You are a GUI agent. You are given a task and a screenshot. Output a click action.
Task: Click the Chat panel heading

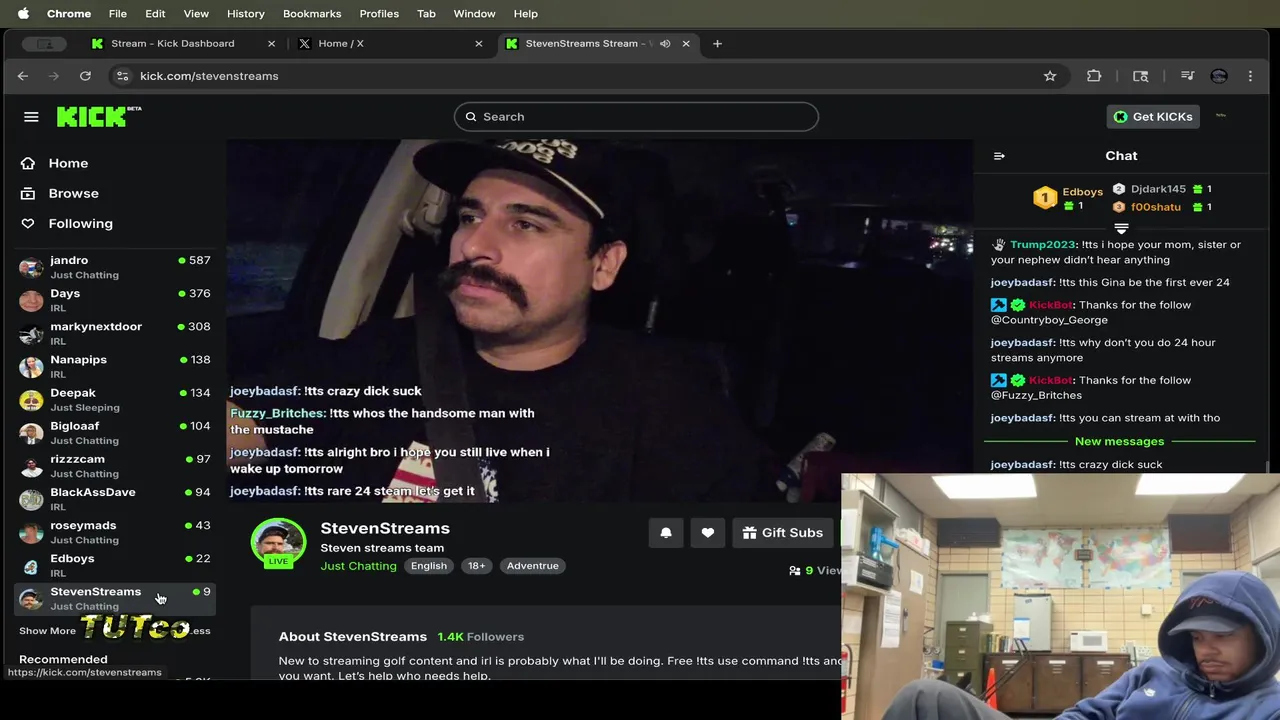pos(1121,156)
